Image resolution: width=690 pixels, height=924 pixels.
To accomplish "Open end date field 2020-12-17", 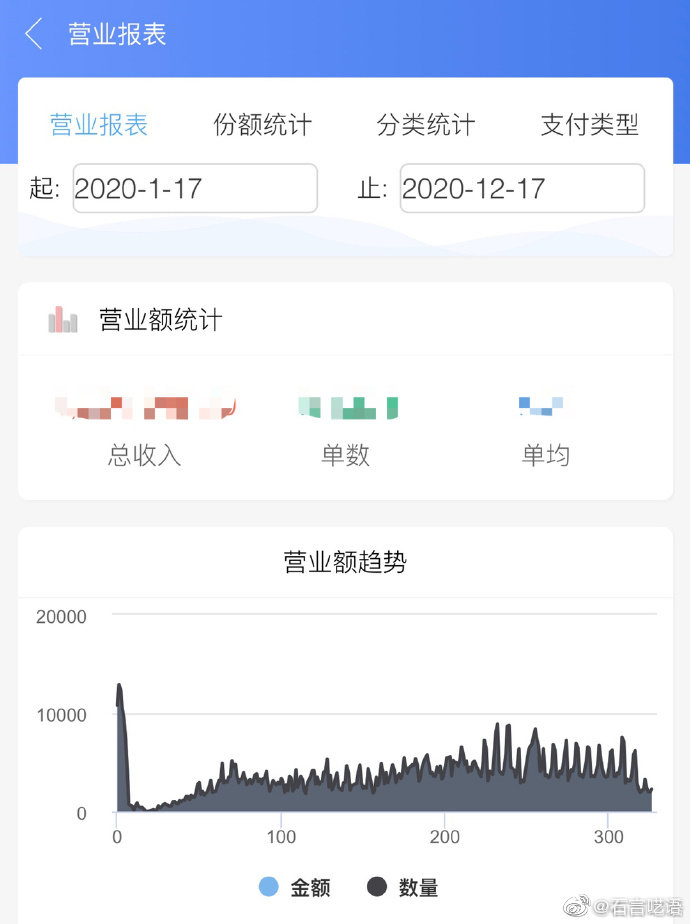I will point(522,188).
